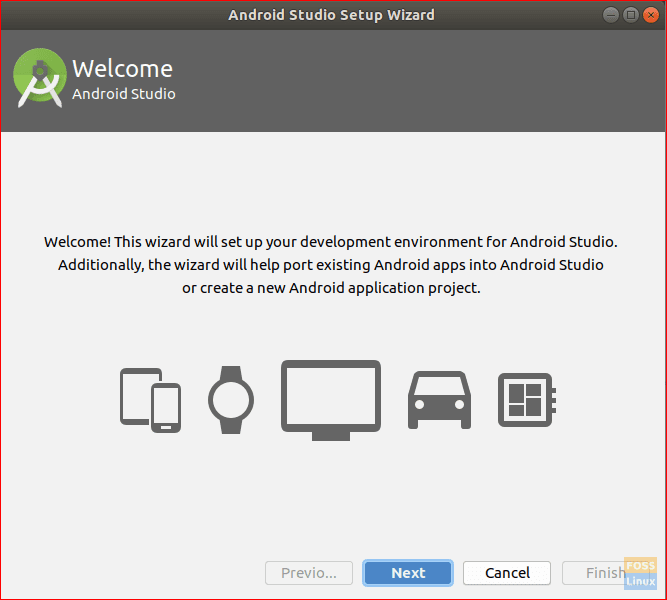This screenshot has width=667, height=600.
Task: Click the disabled Previous button
Action: 309,573
